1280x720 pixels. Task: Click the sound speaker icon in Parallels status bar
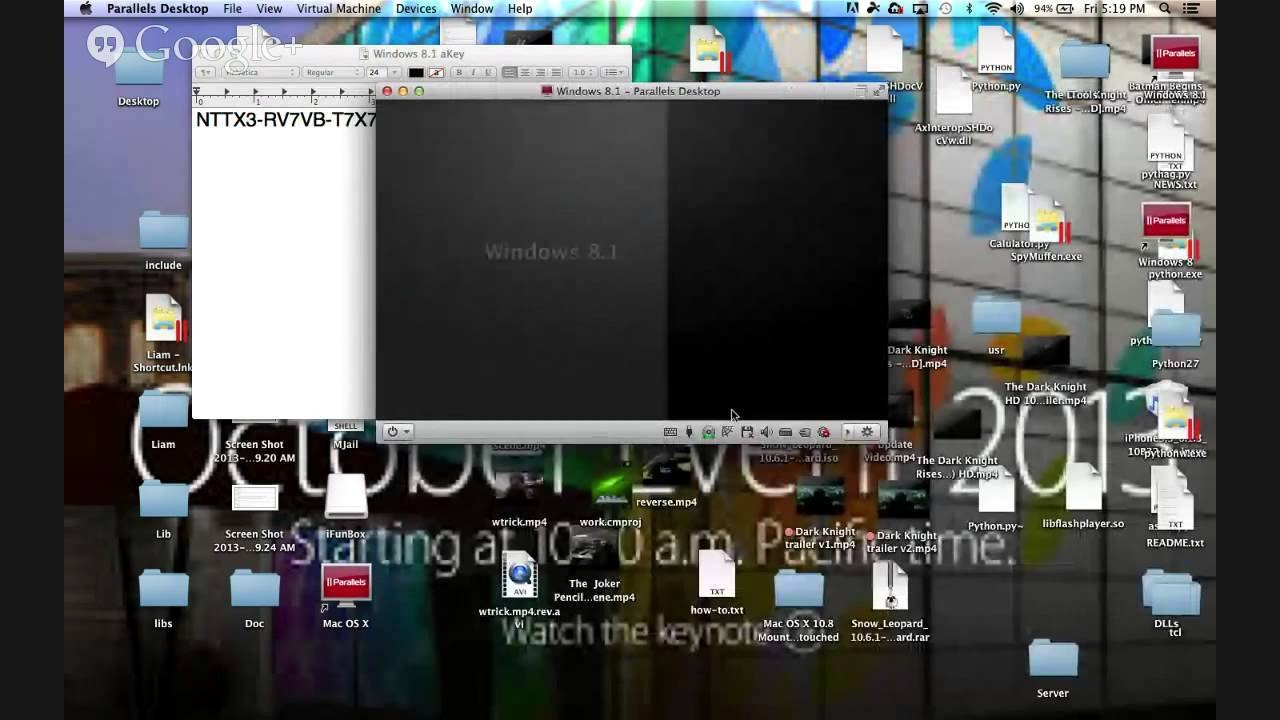click(x=766, y=432)
